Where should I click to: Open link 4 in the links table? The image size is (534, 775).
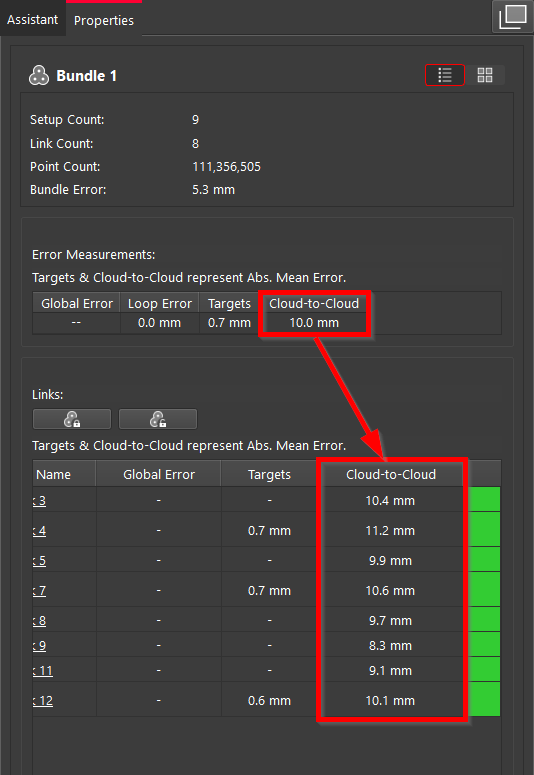pos(39,531)
